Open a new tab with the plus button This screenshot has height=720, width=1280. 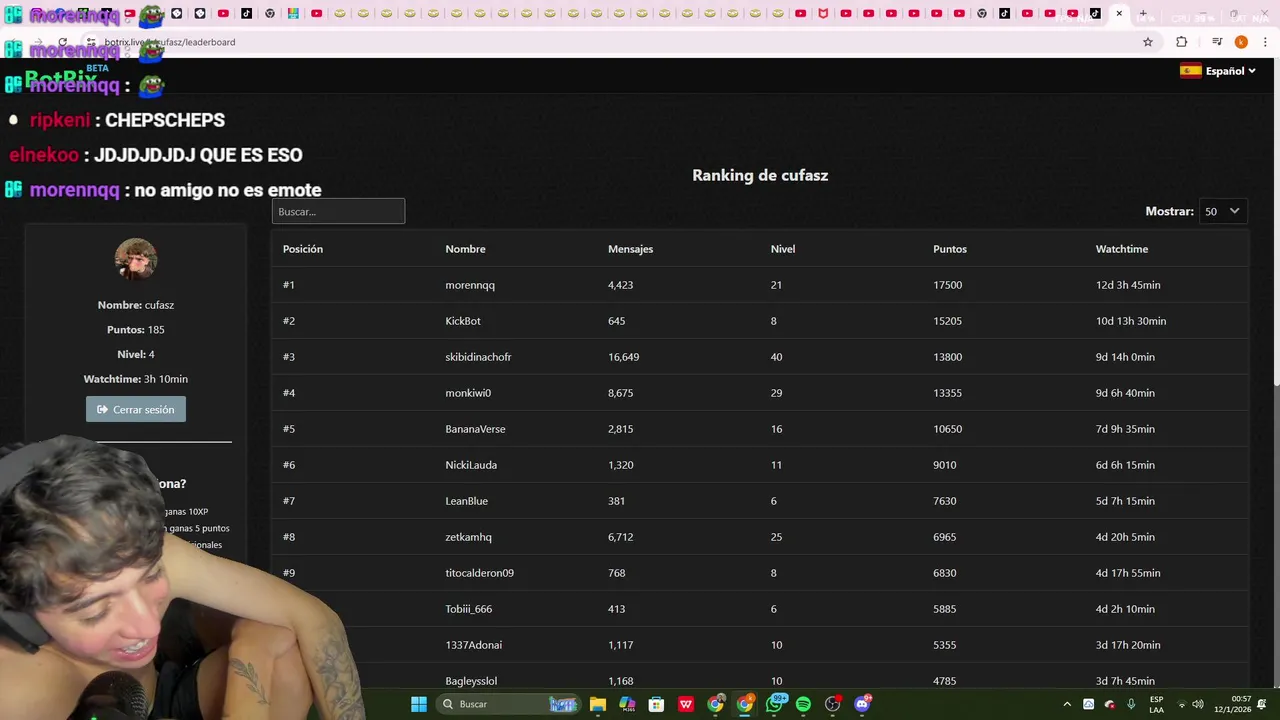pyautogui.click(x=1143, y=13)
